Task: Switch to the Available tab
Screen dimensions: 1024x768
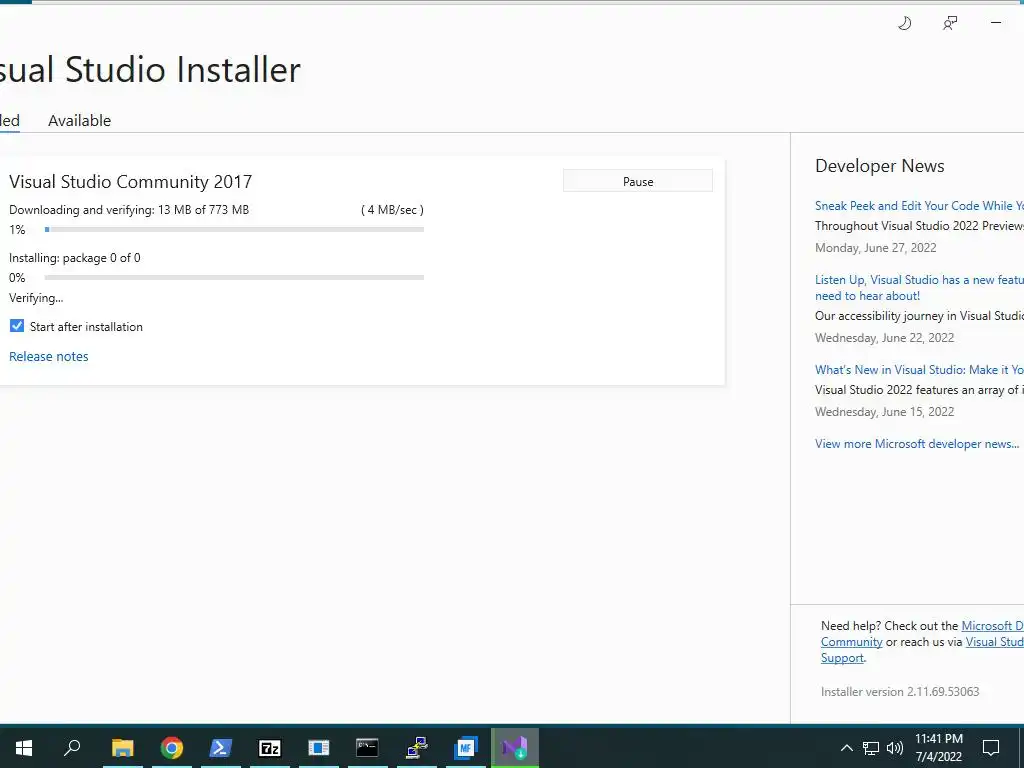Action: click(80, 121)
